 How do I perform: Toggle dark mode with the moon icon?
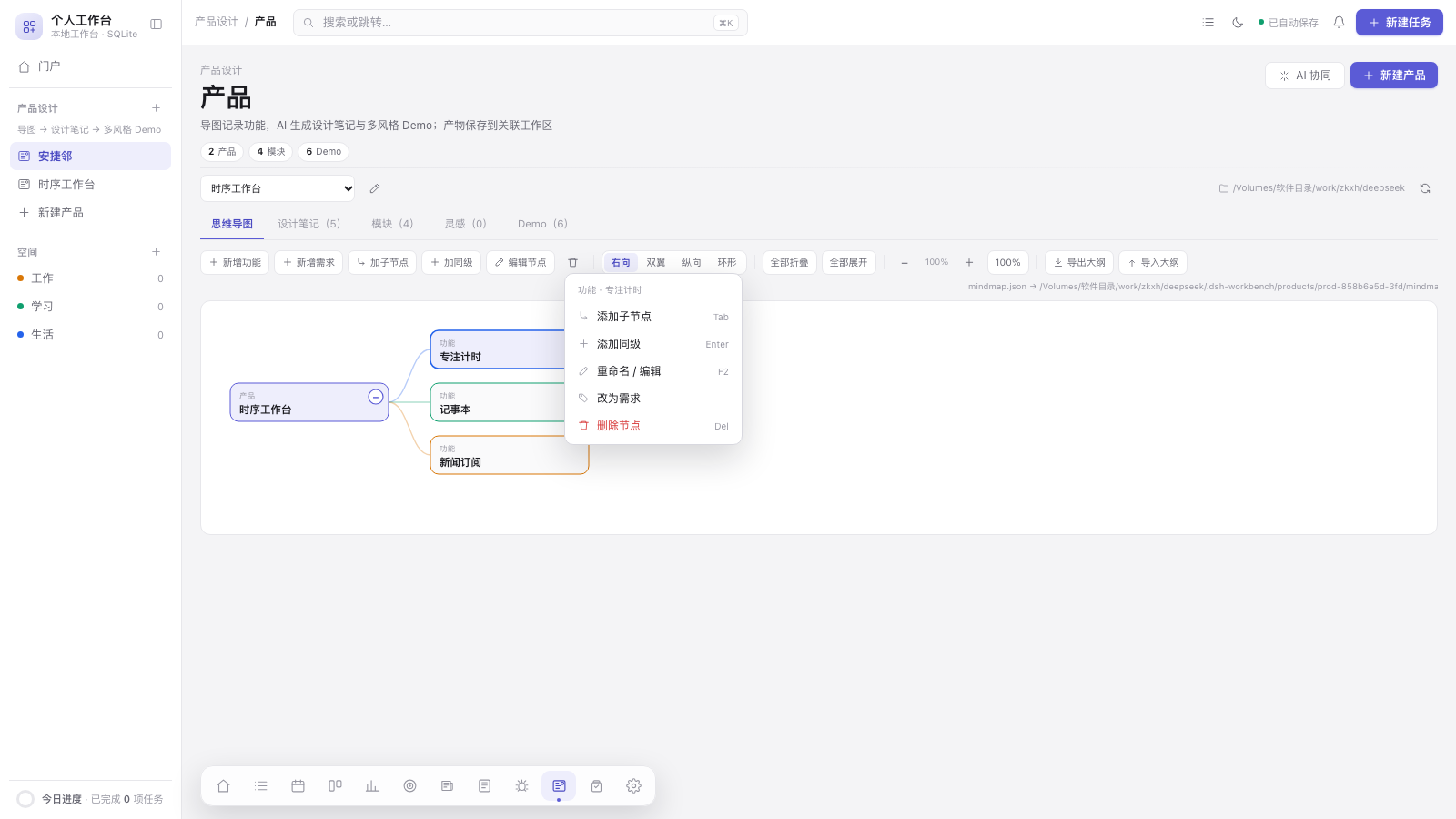pos(1238,23)
